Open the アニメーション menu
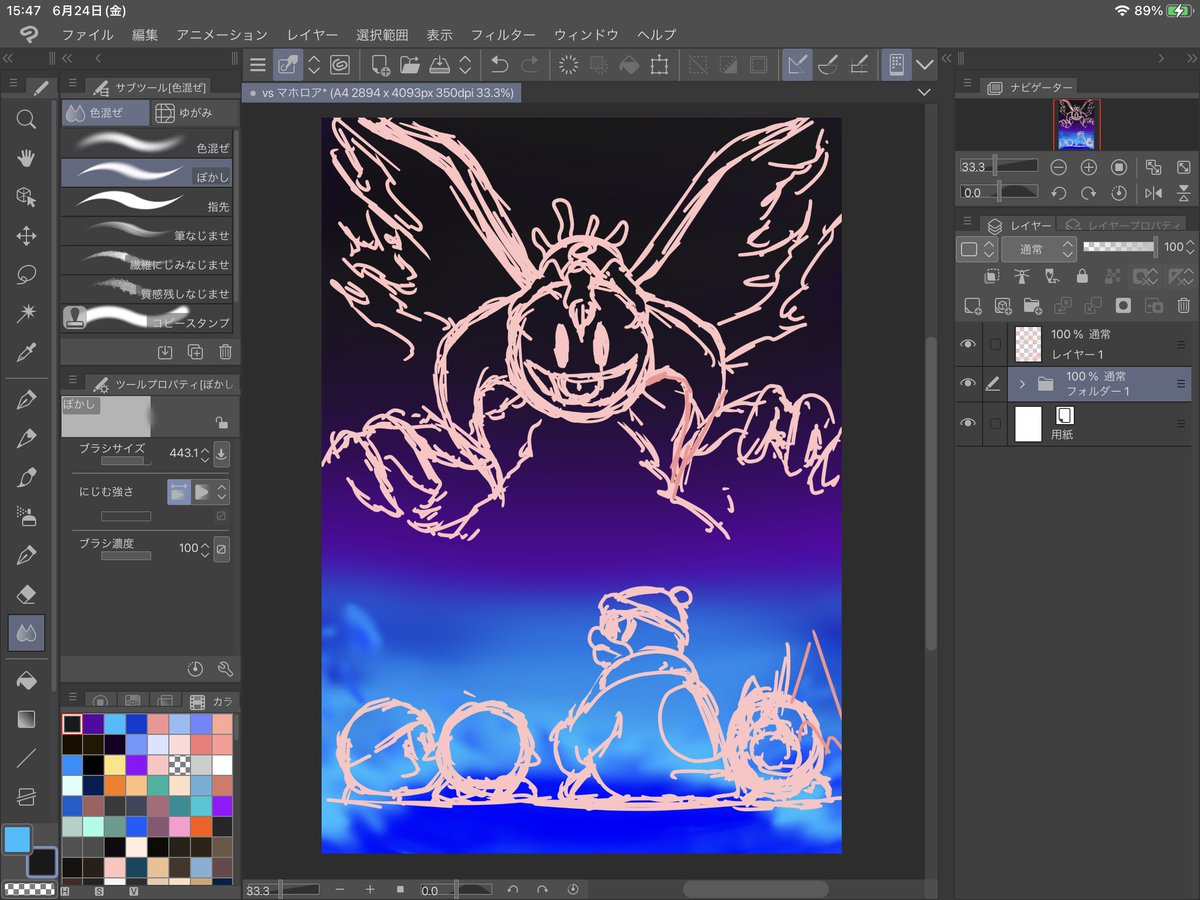Screen dimensions: 1200x900 pos(222,34)
